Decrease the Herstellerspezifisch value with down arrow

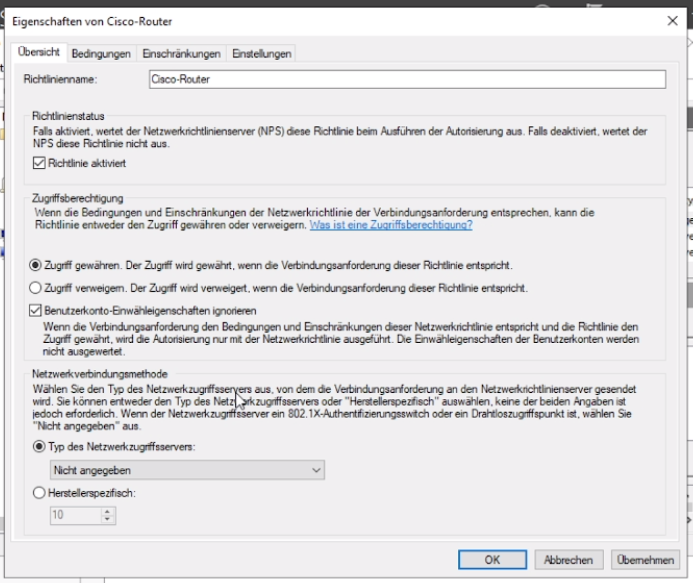pyautogui.click(x=107, y=520)
